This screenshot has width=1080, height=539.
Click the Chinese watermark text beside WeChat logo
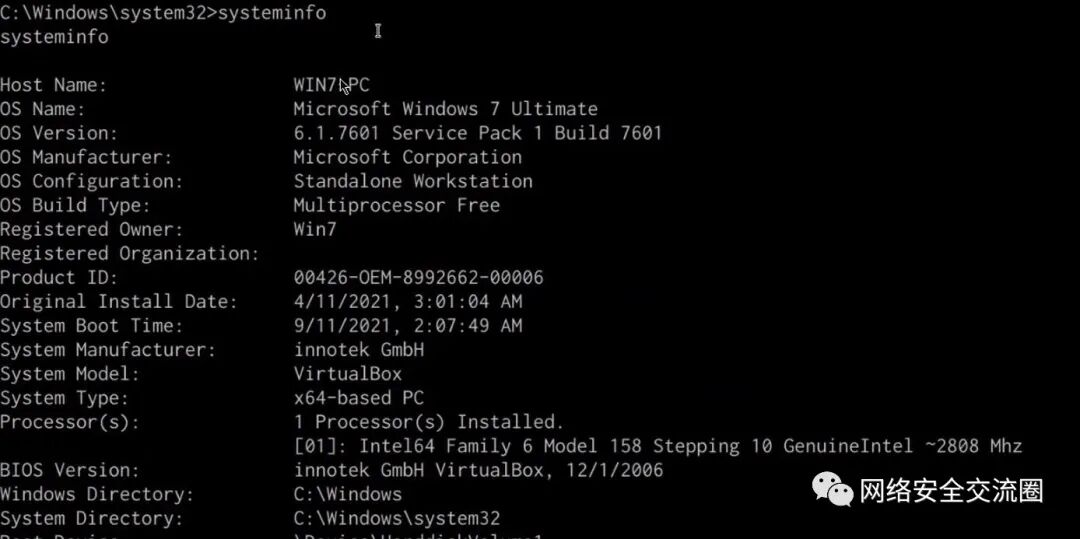pyautogui.click(x=951, y=491)
